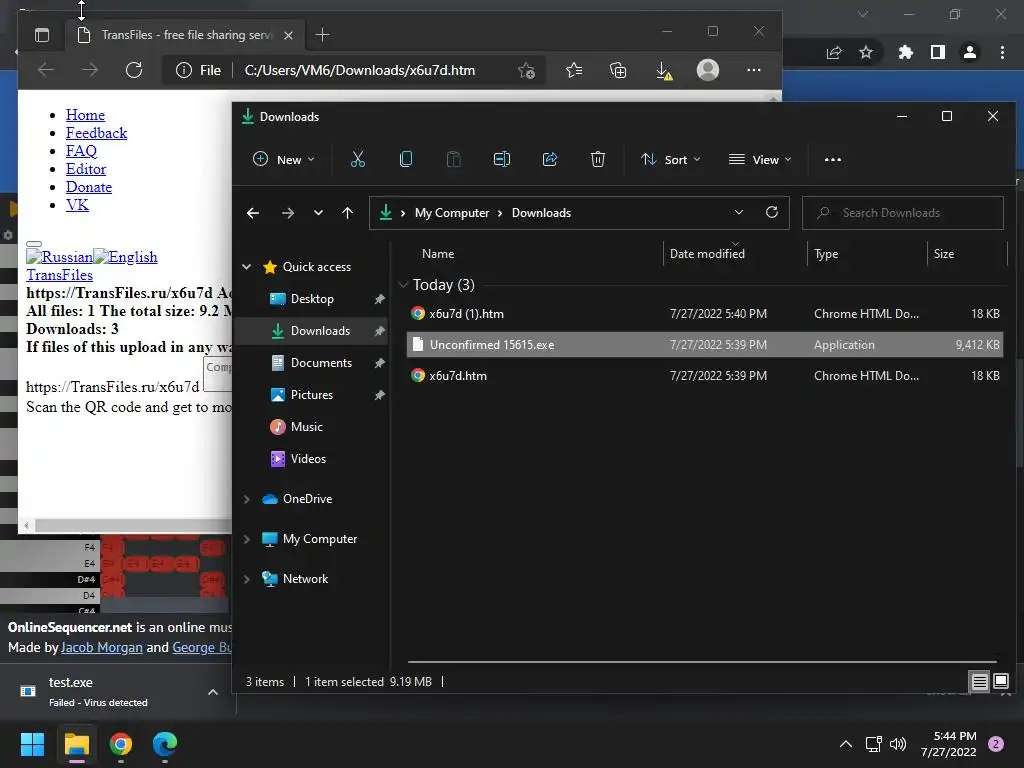Expand the address bar history dropdown
This screenshot has width=1024, height=768.
[x=739, y=212]
